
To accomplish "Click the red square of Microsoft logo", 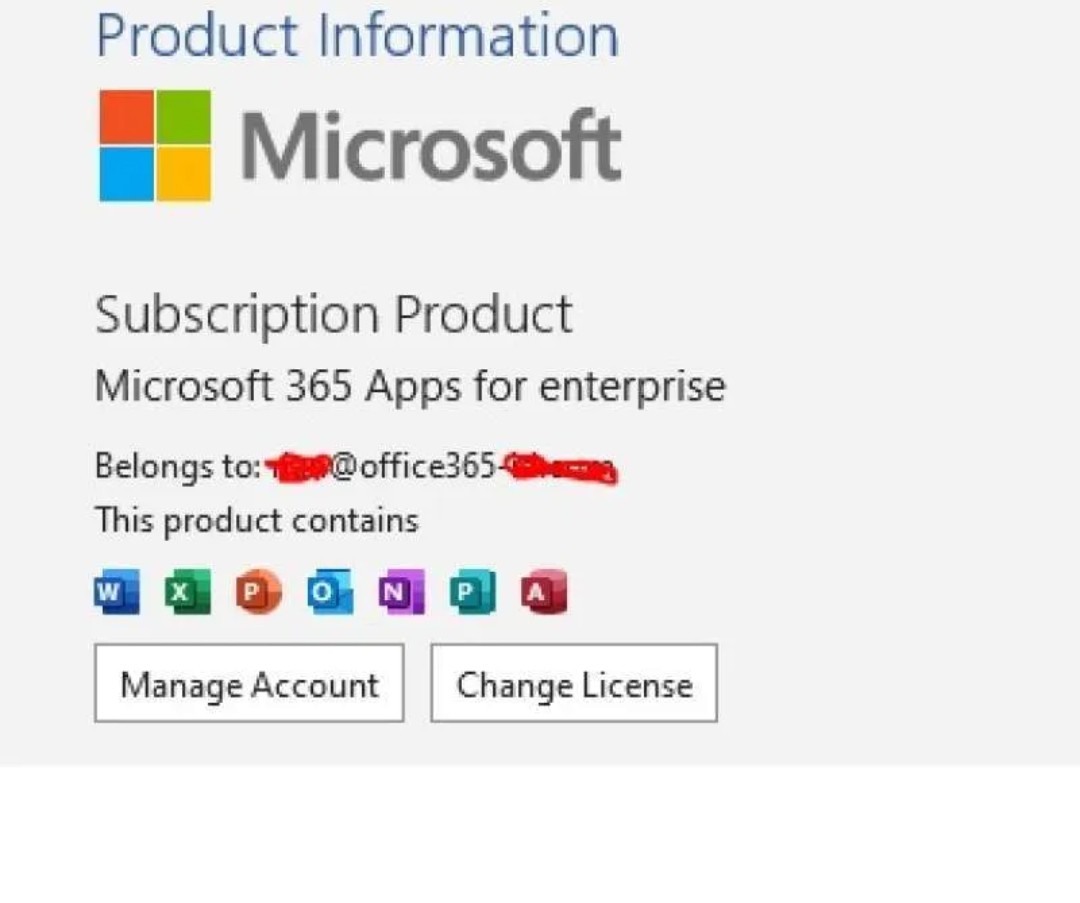I will [x=126, y=116].
